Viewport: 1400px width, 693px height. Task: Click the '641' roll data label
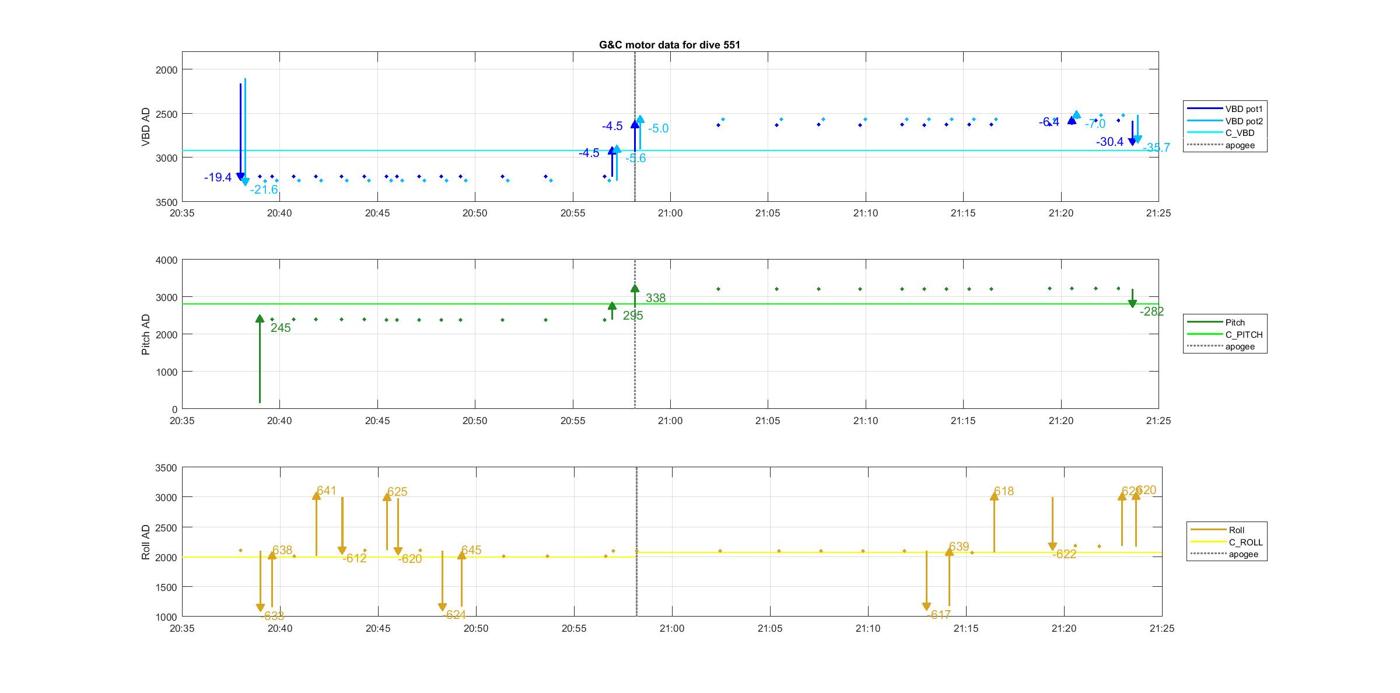[x=327, y=491]
